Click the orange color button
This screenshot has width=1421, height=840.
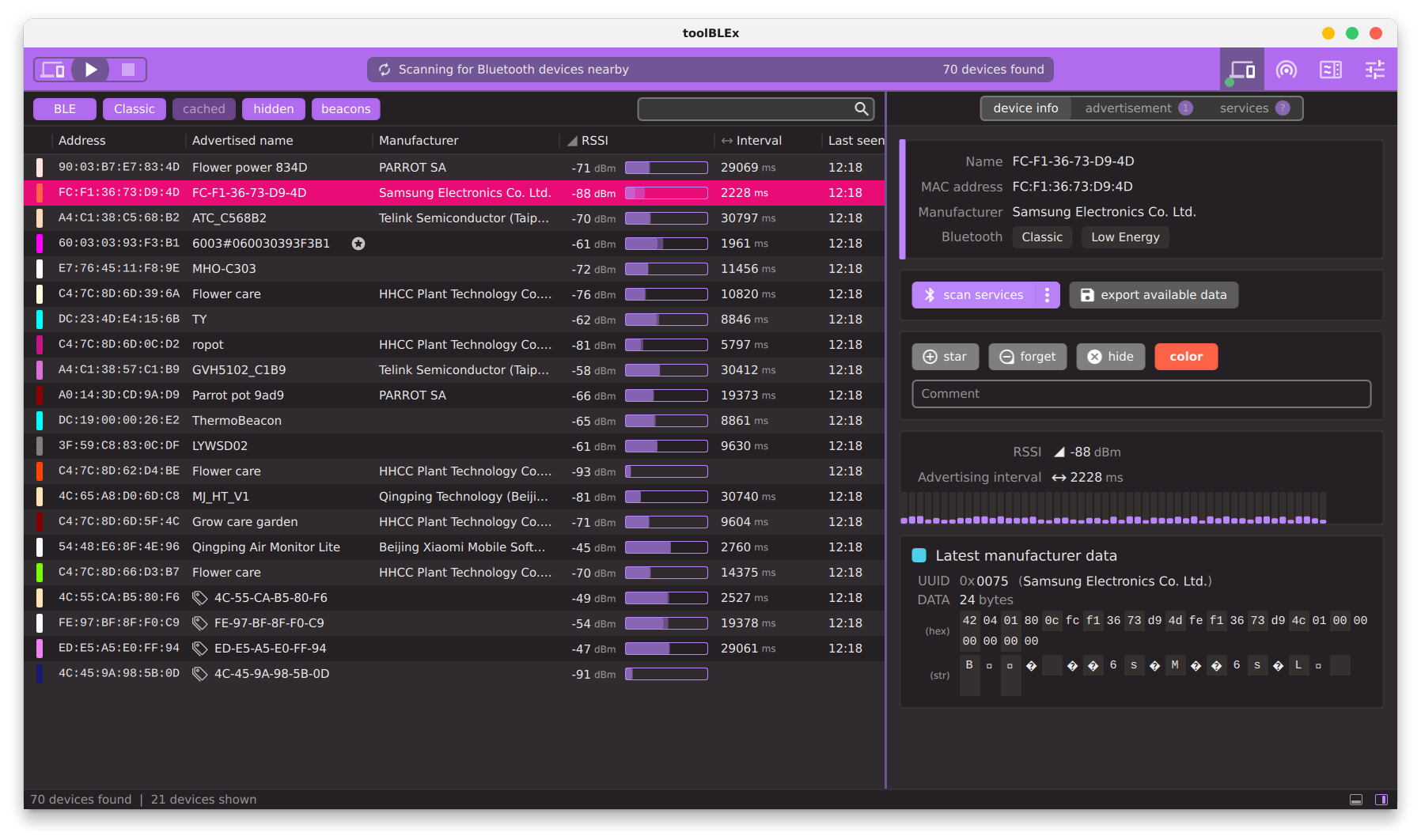point(1186,357)
